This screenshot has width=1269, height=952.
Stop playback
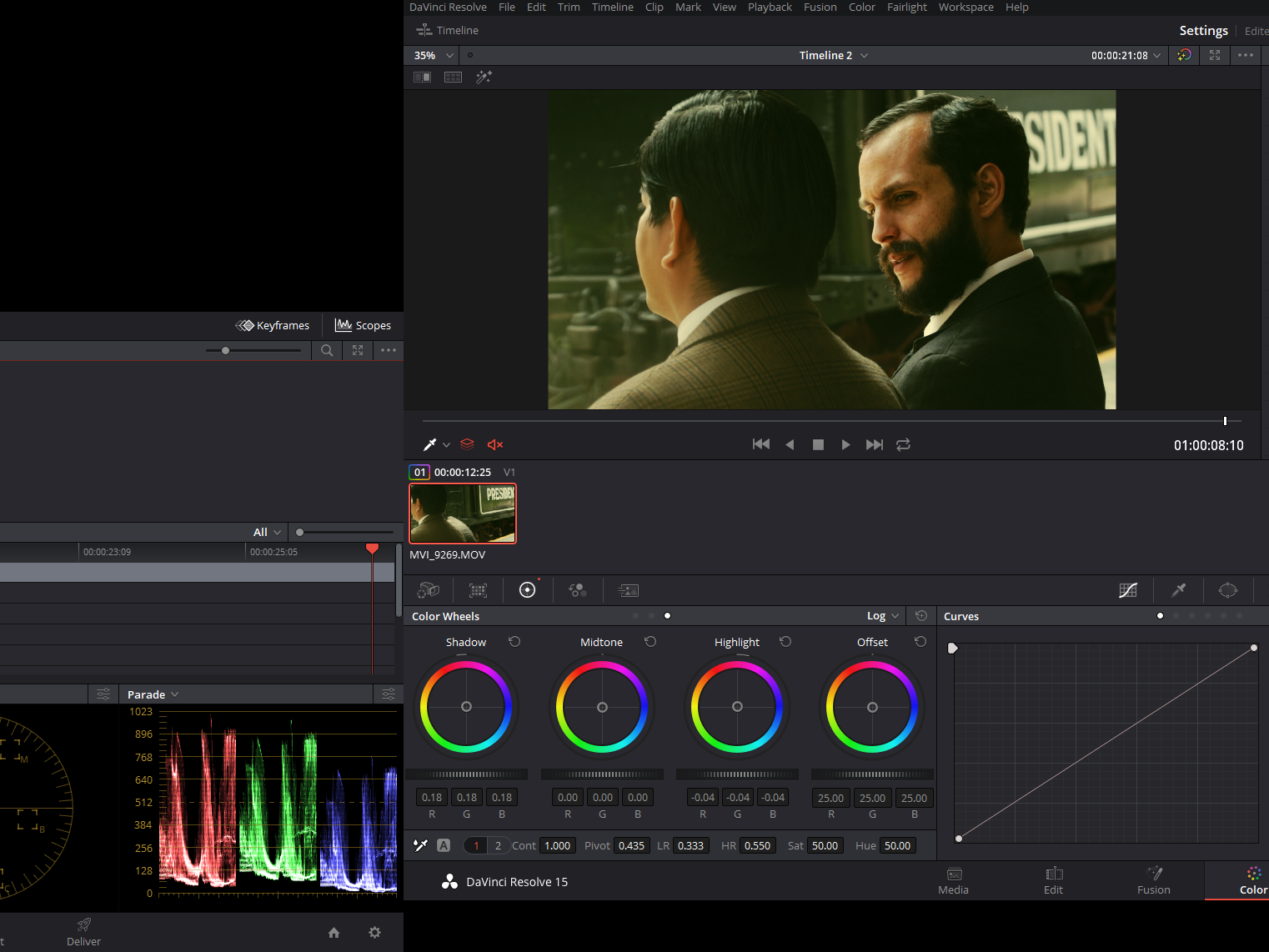point(818,444)
